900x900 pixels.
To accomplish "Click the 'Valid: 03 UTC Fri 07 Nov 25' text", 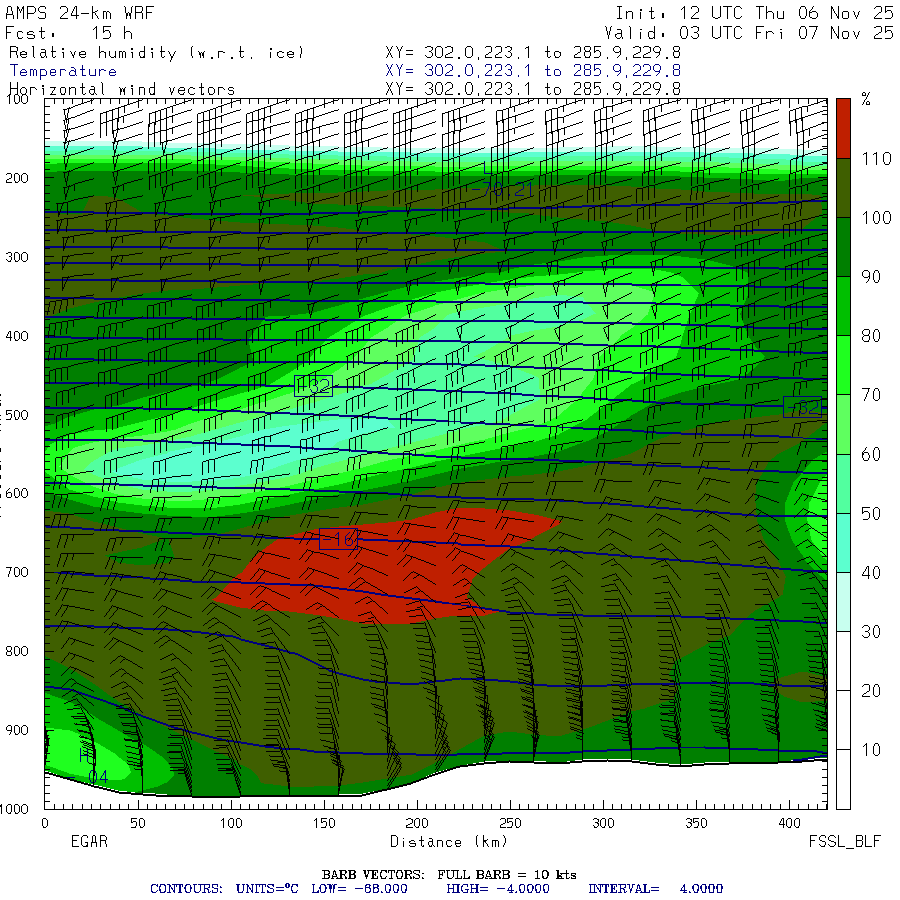I will point(749,33).
